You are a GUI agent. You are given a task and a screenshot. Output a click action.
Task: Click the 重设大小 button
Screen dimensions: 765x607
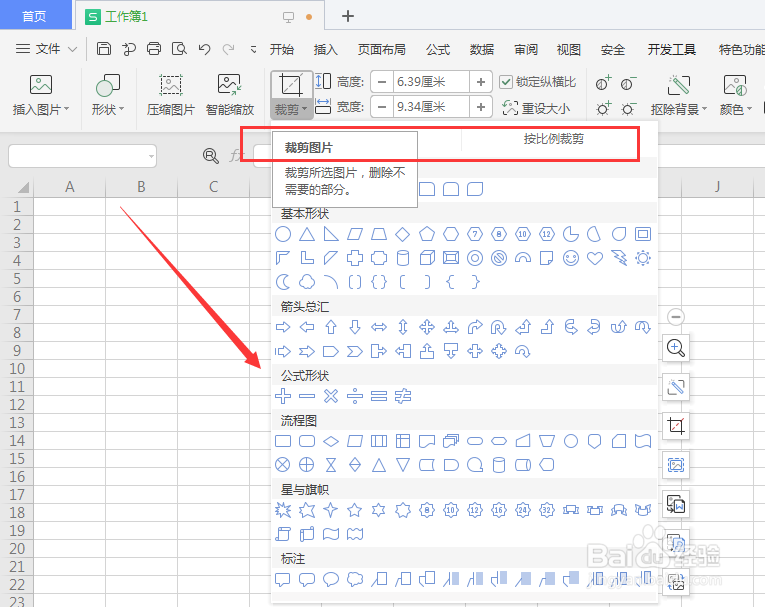536,108
